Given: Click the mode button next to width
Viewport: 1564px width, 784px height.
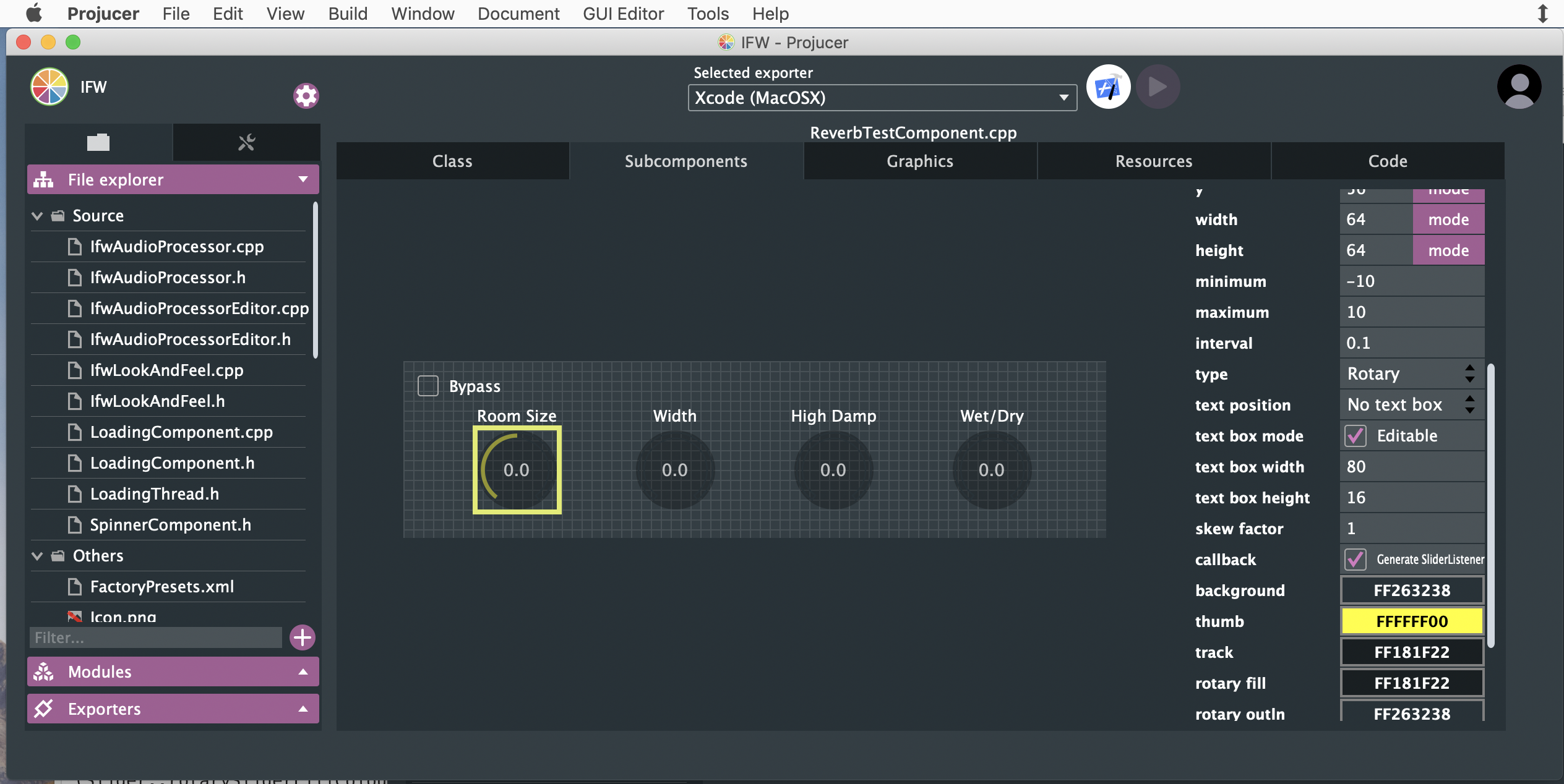Looking at the screenshot, I should 1448,219.
